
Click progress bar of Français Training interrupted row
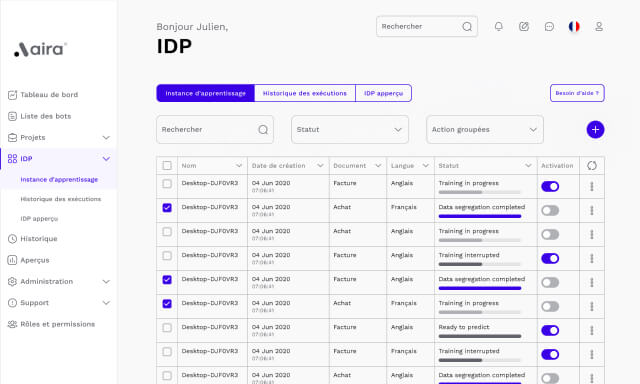click(x=480, y=360)
